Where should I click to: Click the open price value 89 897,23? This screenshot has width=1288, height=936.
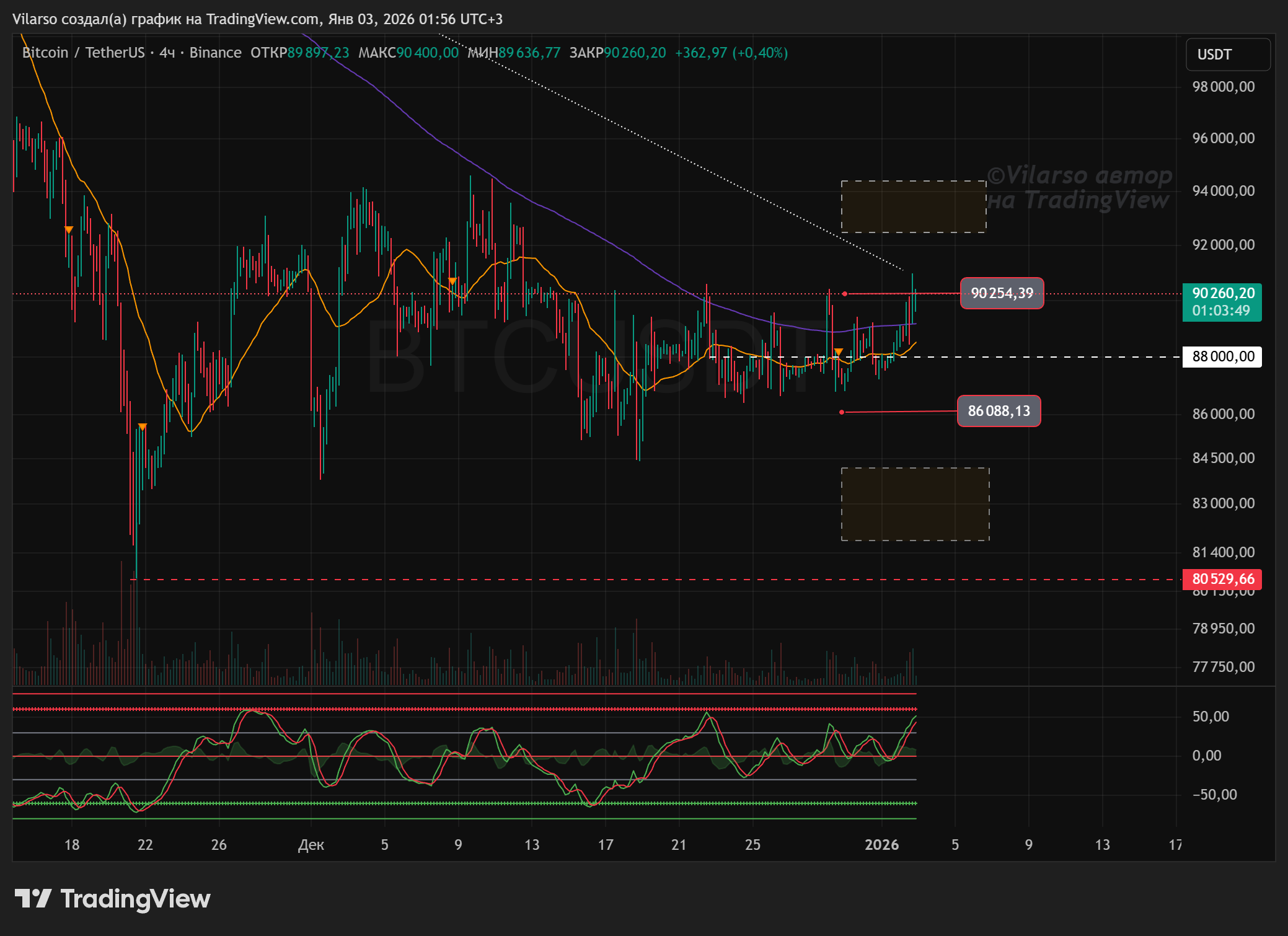pyautogui.click(x=318, y=53)
